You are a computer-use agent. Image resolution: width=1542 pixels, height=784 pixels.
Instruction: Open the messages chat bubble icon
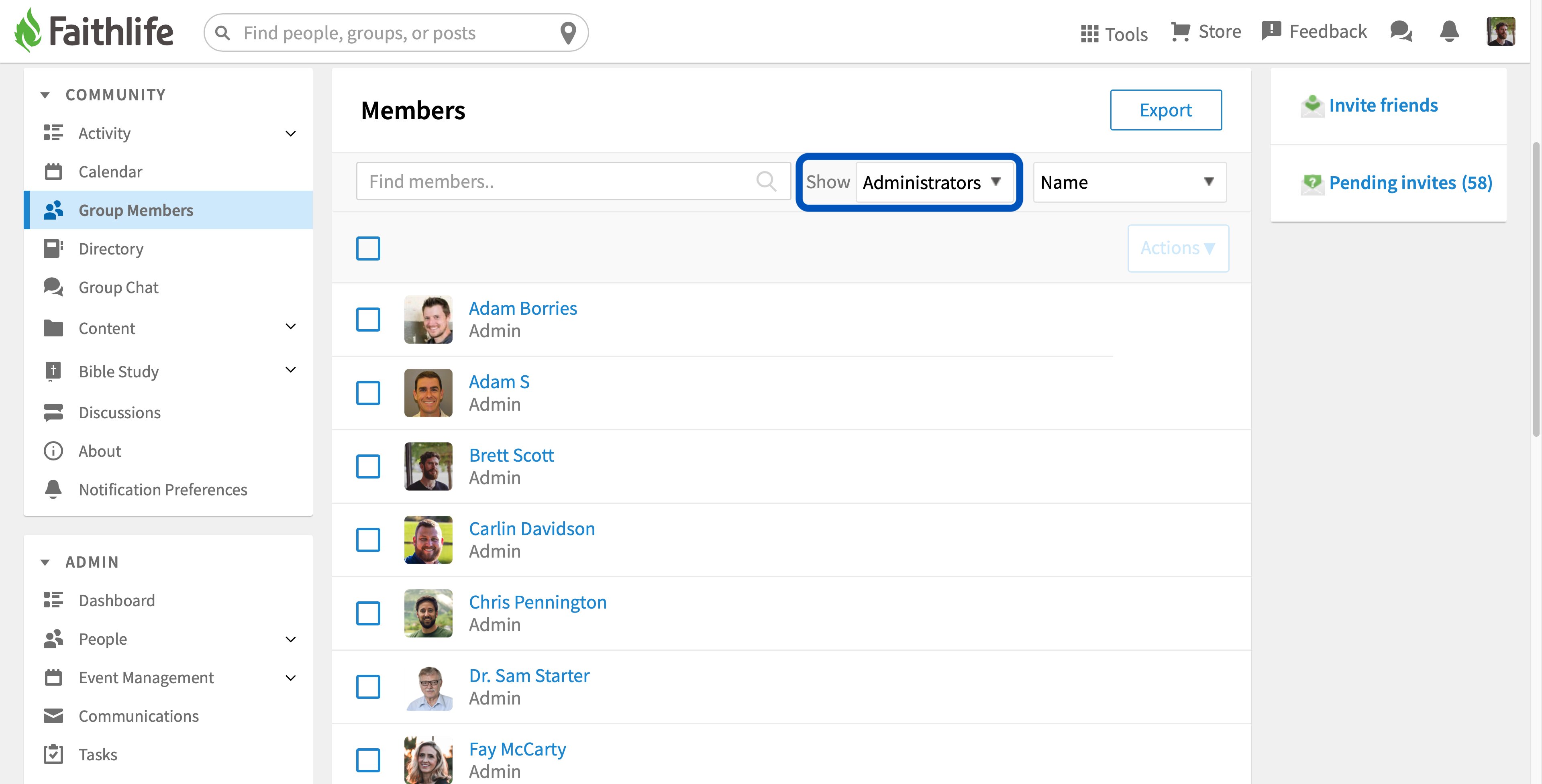point(1401,31)
